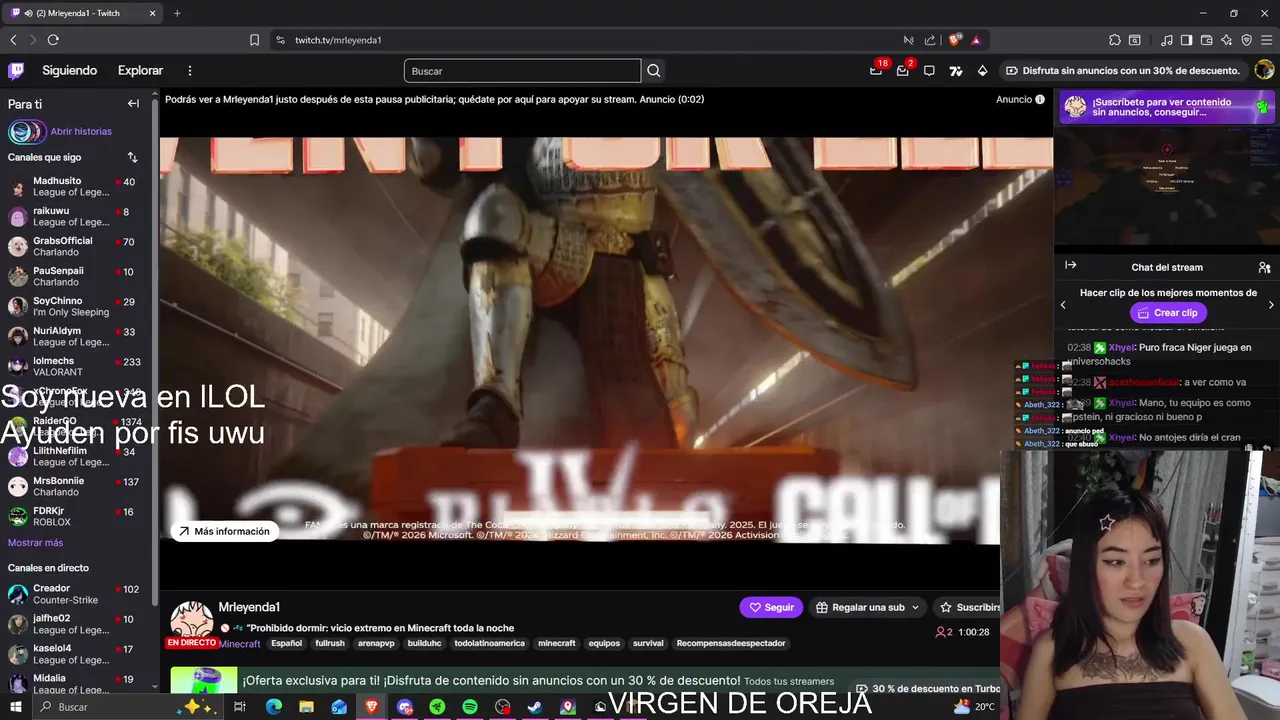Go to the previous chat banner with the left chevron
The image size is (1280, 720).
tap(1063, 304)
